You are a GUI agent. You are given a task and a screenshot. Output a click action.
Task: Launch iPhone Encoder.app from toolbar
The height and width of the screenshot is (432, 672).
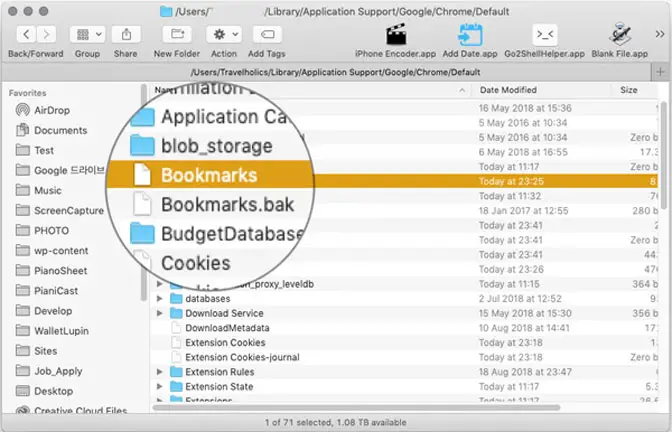coord(396,34)
